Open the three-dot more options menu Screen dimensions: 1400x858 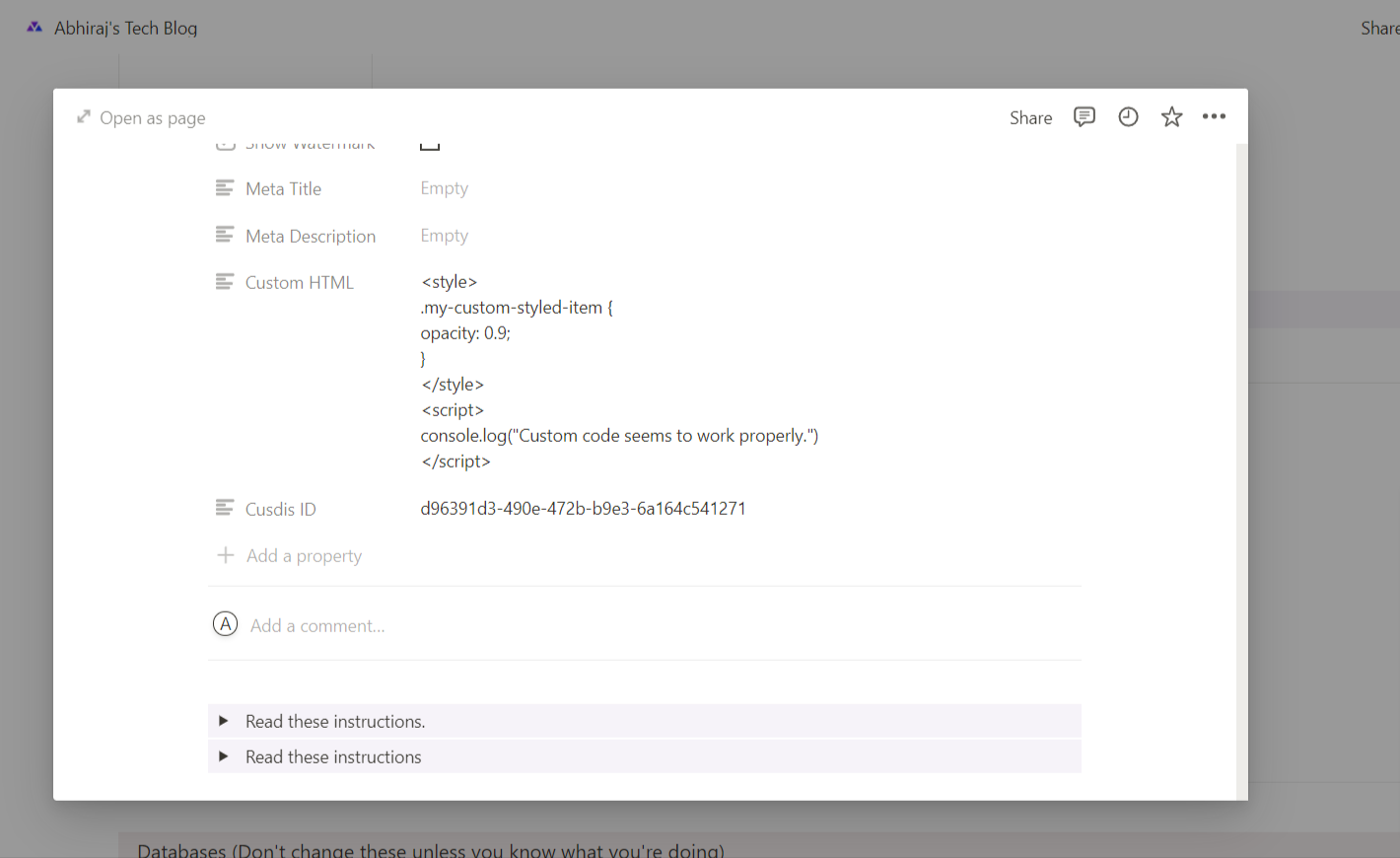[x=1214, y=116]
